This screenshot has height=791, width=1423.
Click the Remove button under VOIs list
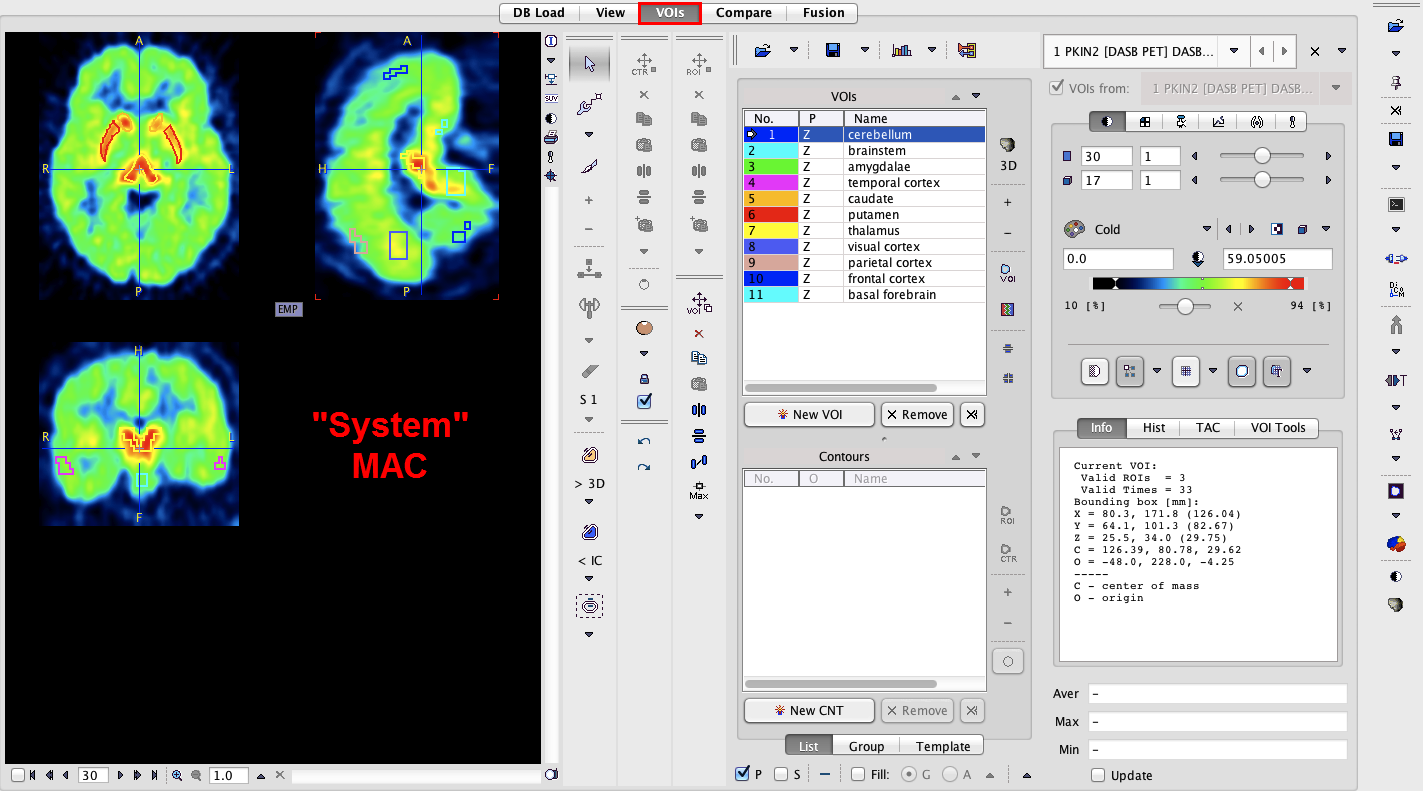(x=917, y=414)
